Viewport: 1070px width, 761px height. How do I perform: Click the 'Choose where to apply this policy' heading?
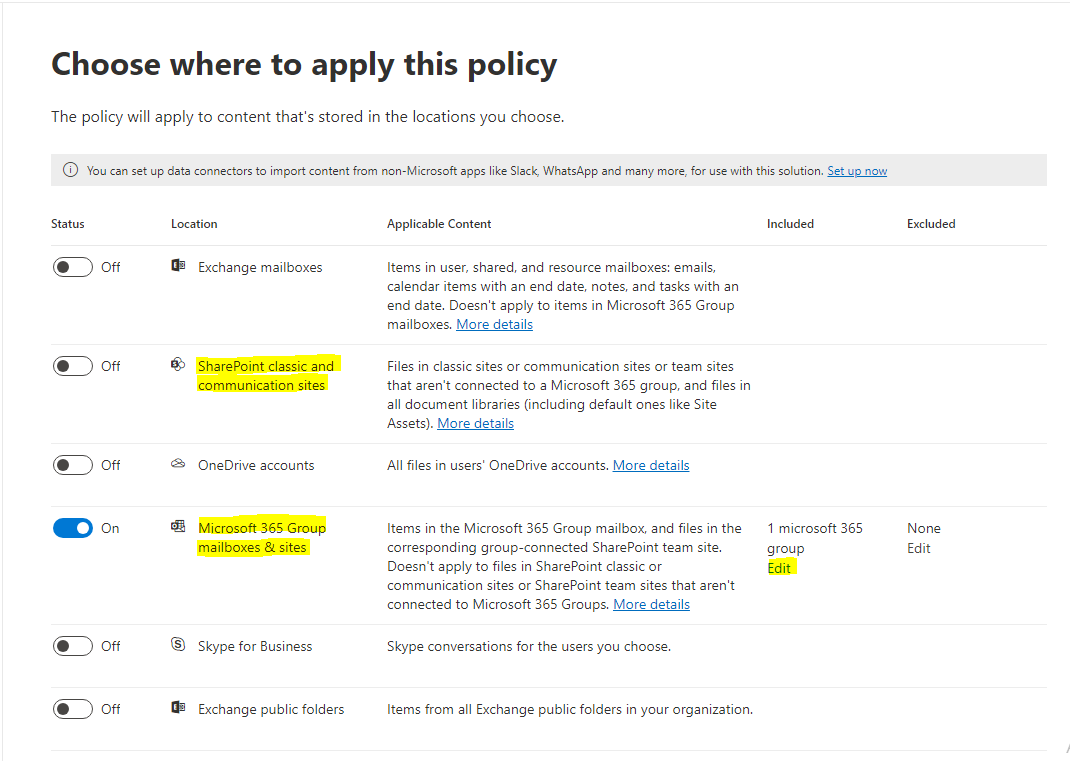tap(304, 64)
